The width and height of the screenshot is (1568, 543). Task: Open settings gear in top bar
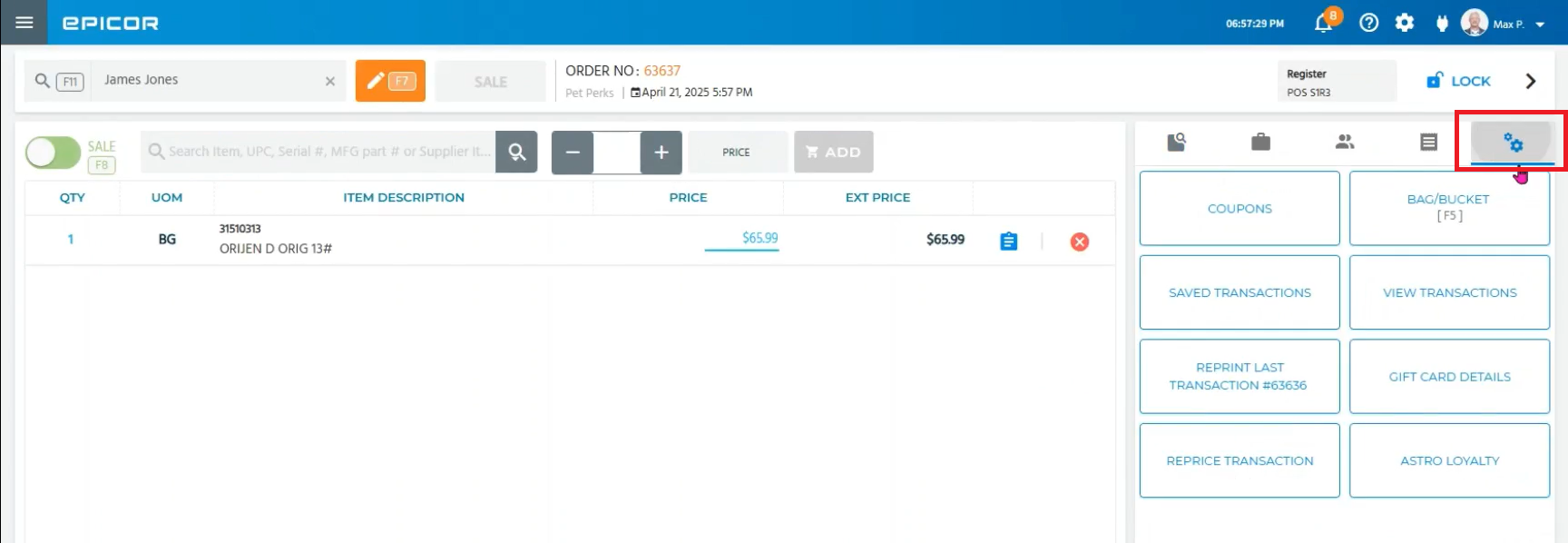pyautogui.click(x=1405, y=24)
